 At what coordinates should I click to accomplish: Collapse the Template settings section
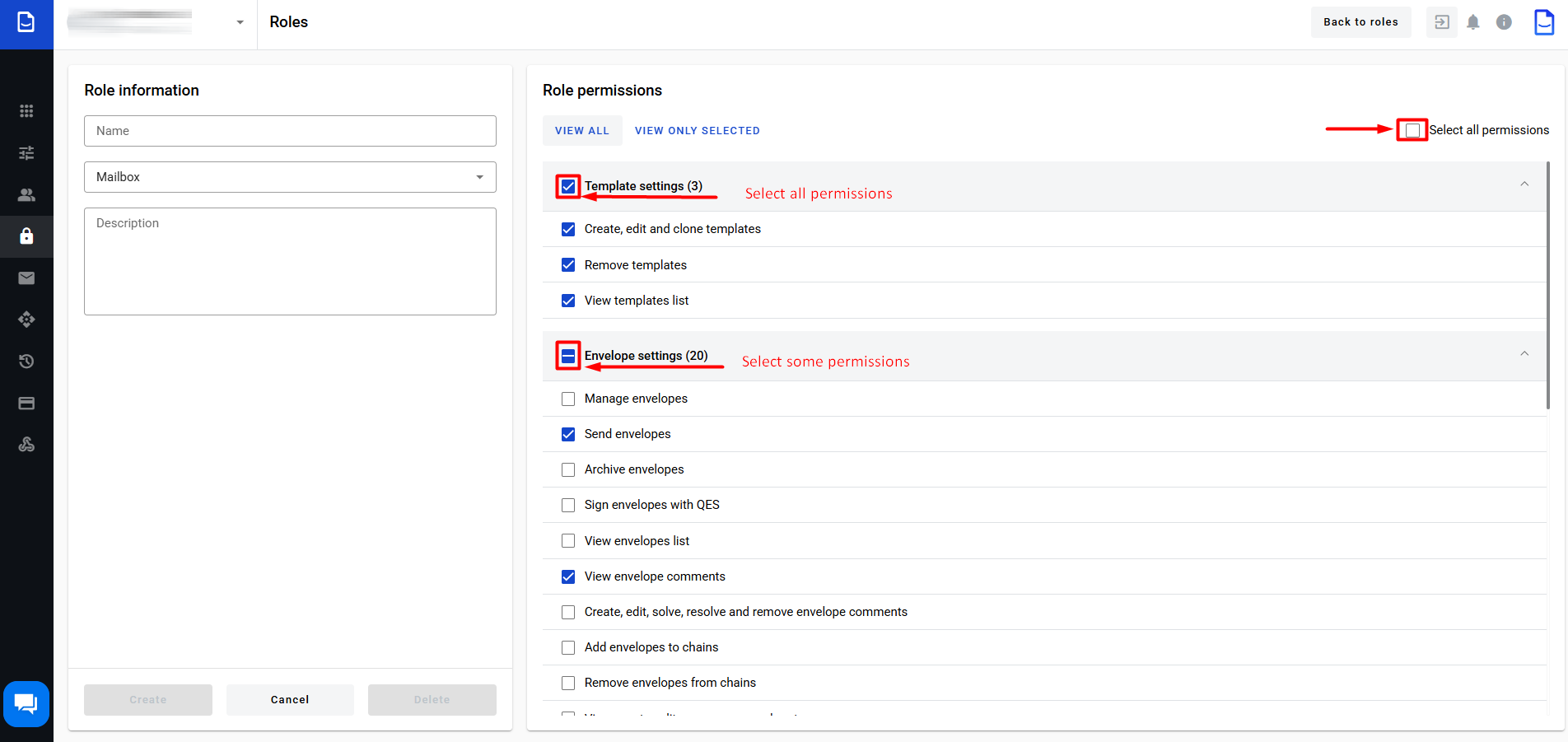pos(1524,184)
